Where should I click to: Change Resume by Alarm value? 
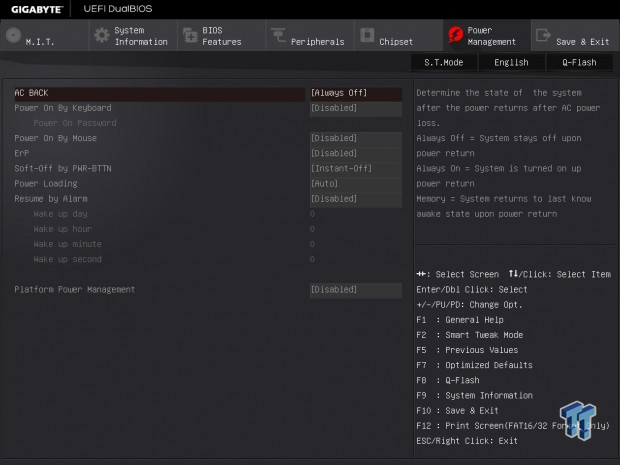356,198
